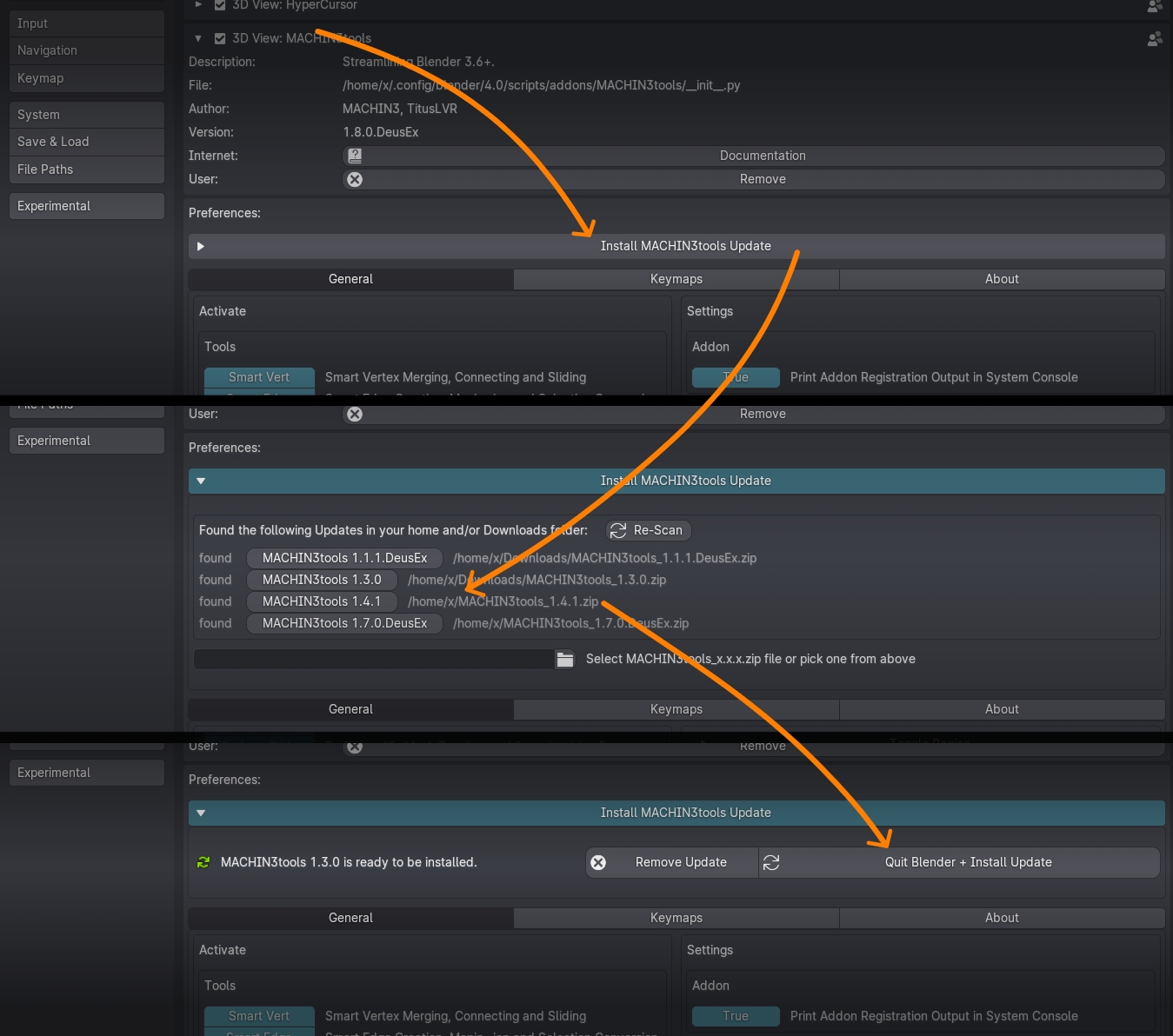Go to Save & Load preferences
The width and height of the screenshot is (1173, 1036).
tap(87, 142)
